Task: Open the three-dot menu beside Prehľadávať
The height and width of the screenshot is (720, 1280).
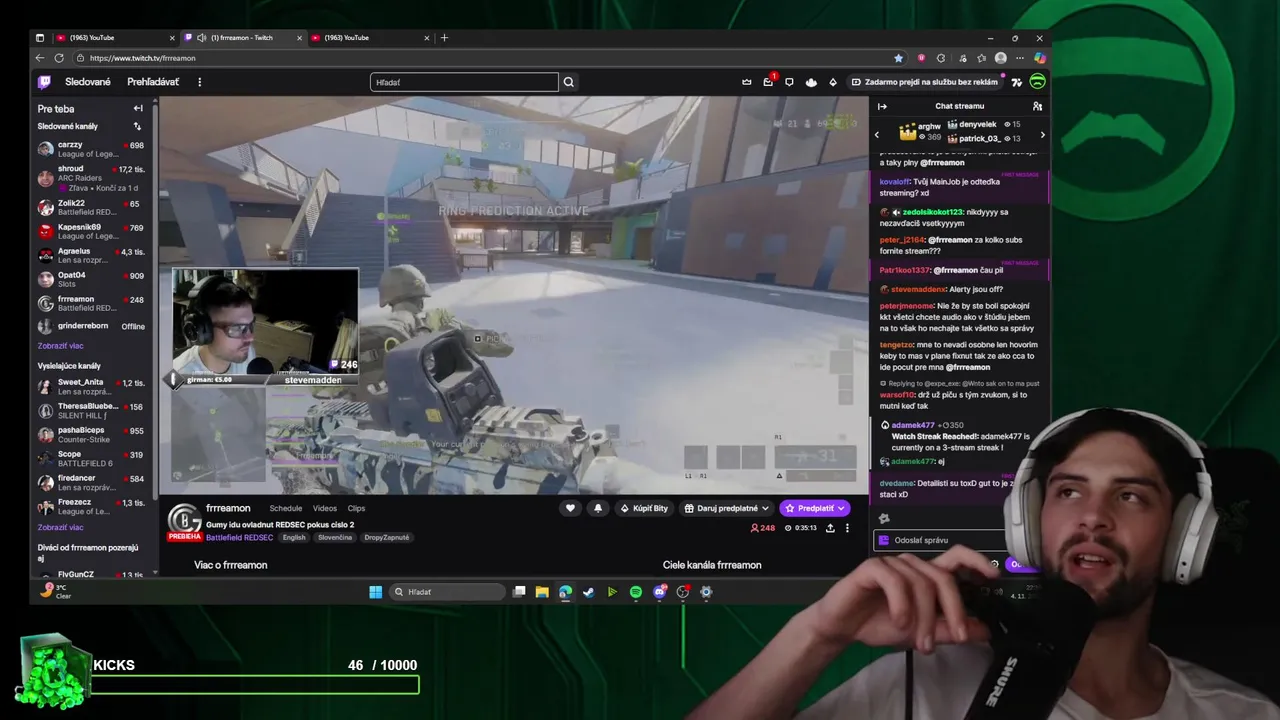Action: tap(199, 82)
